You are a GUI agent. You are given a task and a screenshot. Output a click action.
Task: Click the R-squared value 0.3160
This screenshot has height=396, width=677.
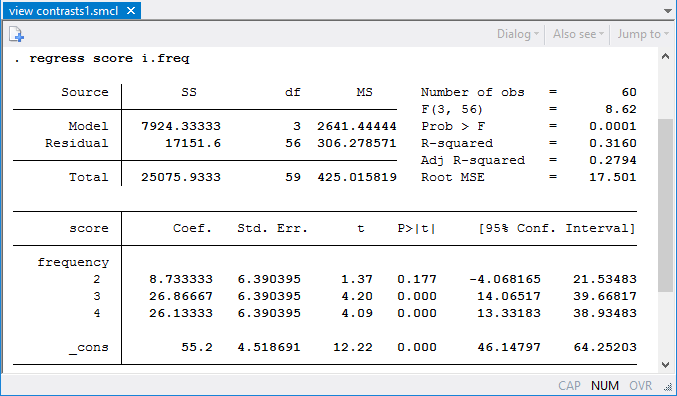613,143
